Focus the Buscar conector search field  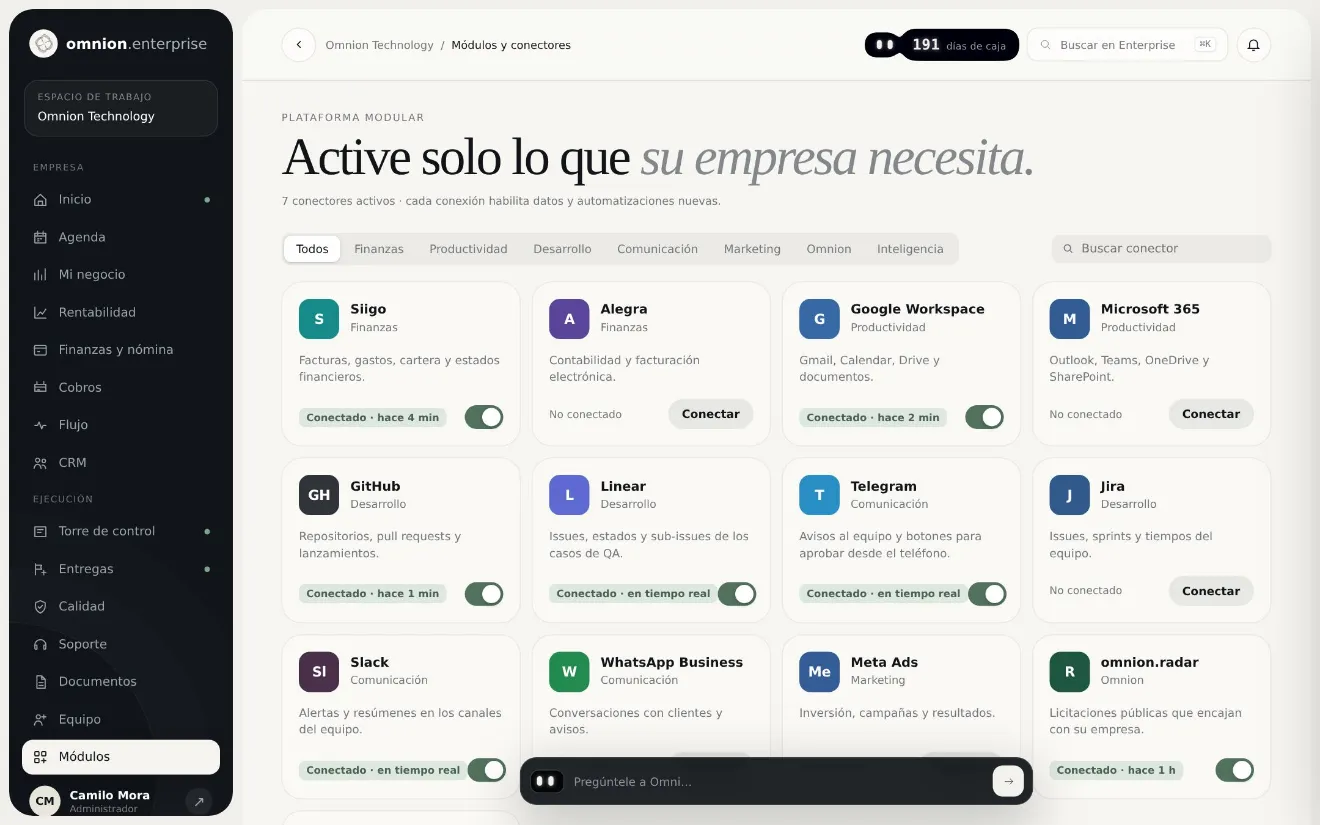pos(1161,249)
